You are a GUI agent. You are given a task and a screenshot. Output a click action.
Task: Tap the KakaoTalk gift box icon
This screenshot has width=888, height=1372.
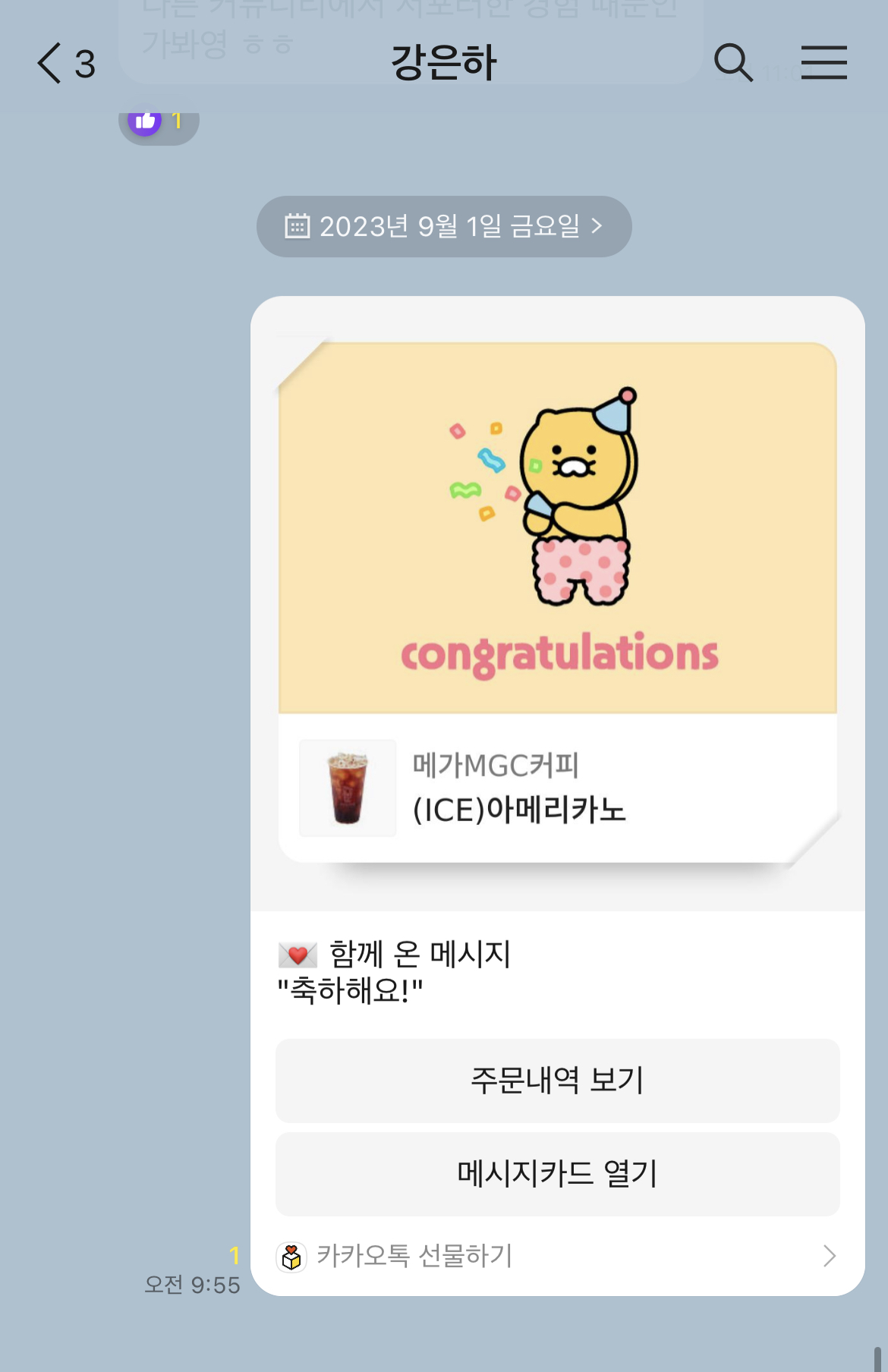[291, 1257]
